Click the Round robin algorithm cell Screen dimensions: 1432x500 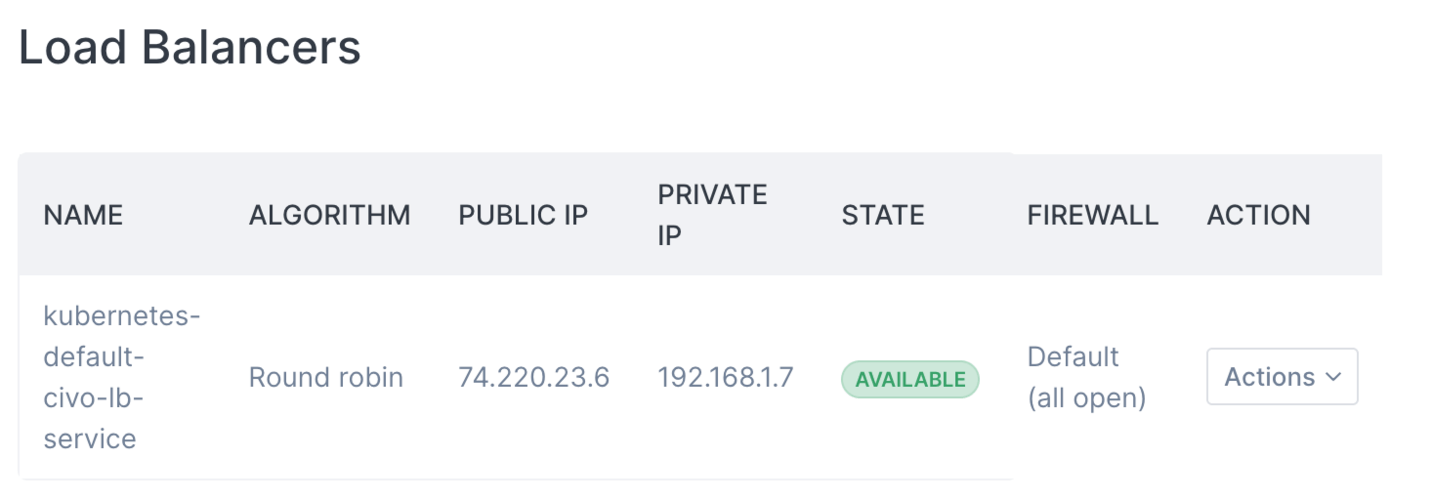pos(326,377)
